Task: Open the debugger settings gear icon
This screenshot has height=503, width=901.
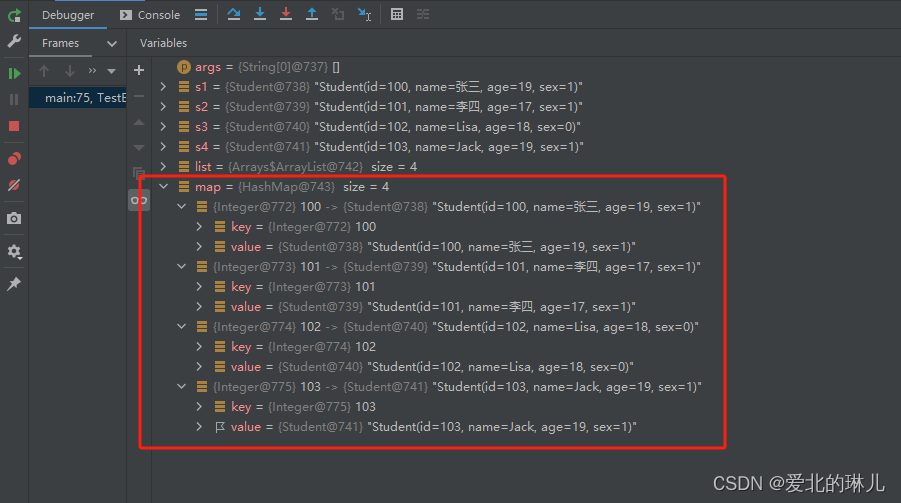Action: pyautogui.click(x=14, y=252)
